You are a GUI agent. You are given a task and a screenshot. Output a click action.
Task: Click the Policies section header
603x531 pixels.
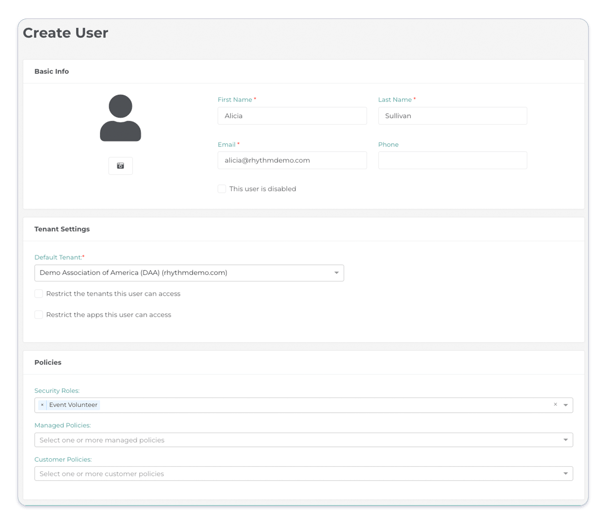pyautogui.click(x=48, y=363)
